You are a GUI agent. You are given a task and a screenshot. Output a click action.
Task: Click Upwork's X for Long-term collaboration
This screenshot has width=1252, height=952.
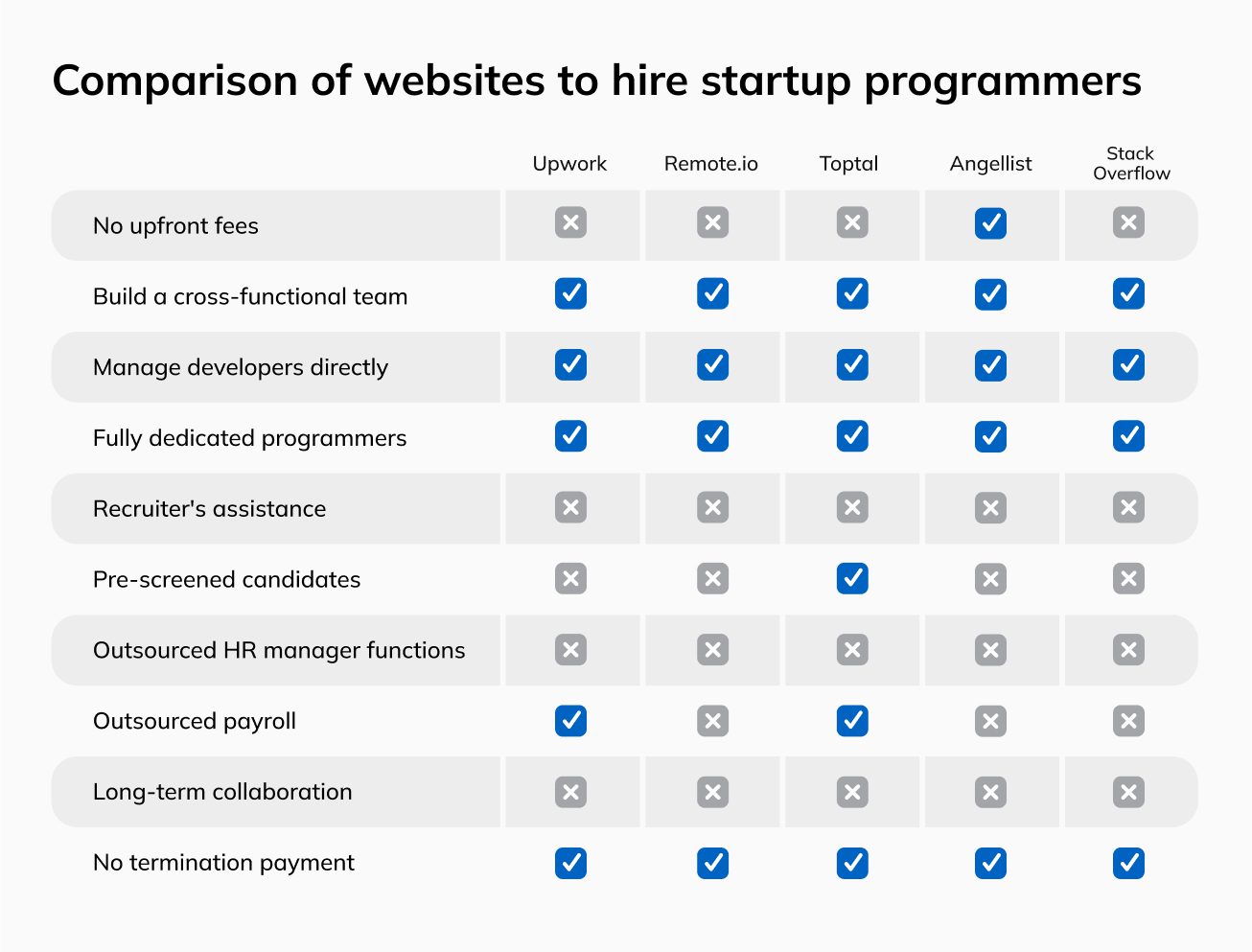[x=570, y=791]
